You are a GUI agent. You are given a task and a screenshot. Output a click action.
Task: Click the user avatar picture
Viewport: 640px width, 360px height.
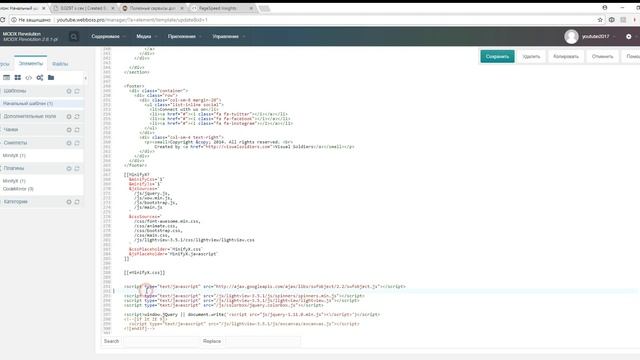[571, 37]
